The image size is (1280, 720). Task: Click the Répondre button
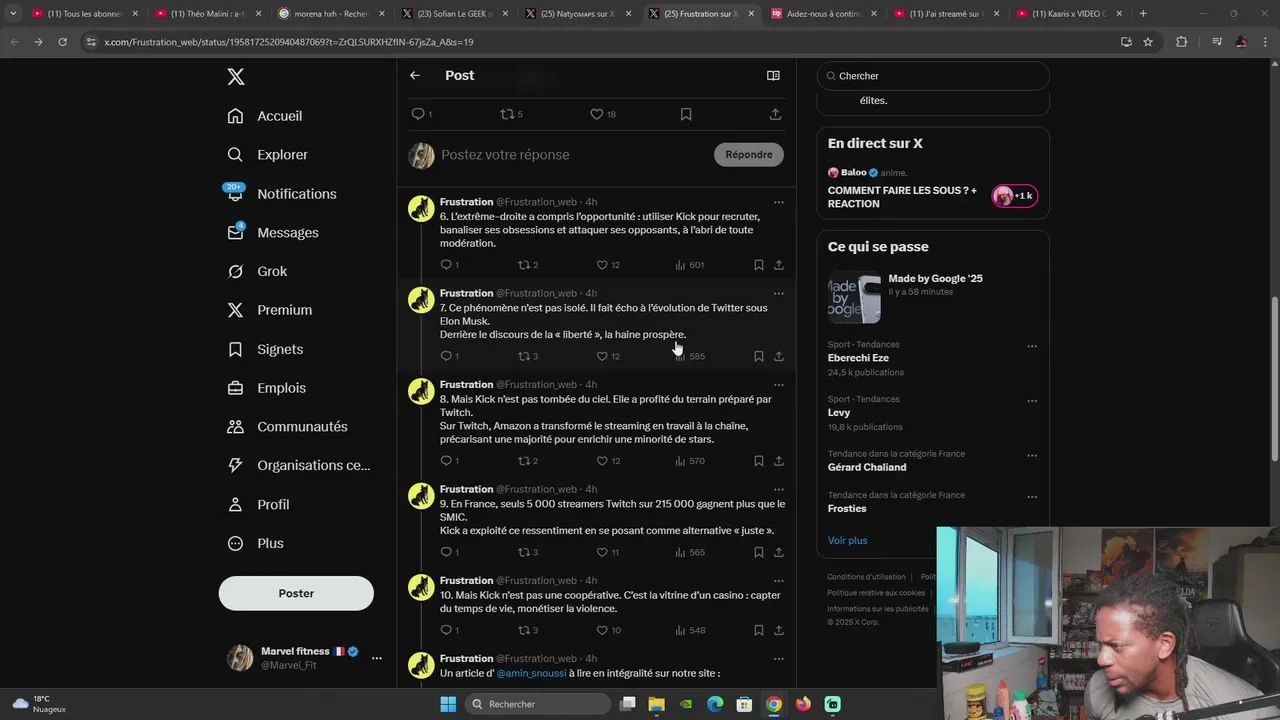click(x=749, y=154)
